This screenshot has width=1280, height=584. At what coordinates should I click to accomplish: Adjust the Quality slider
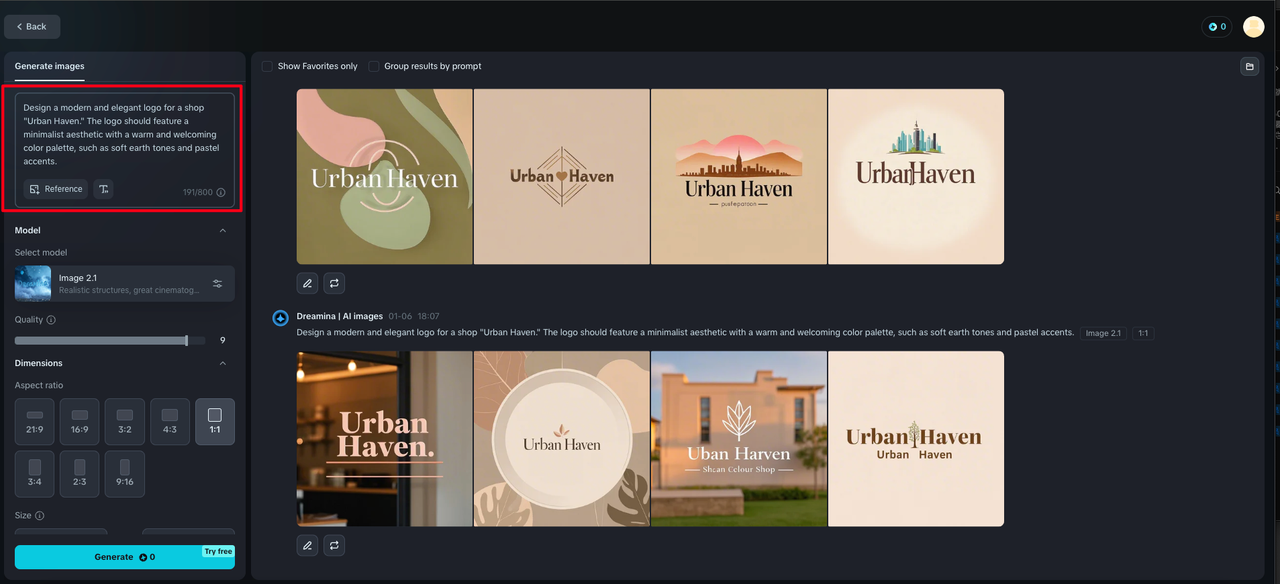[x=110, y=340]
